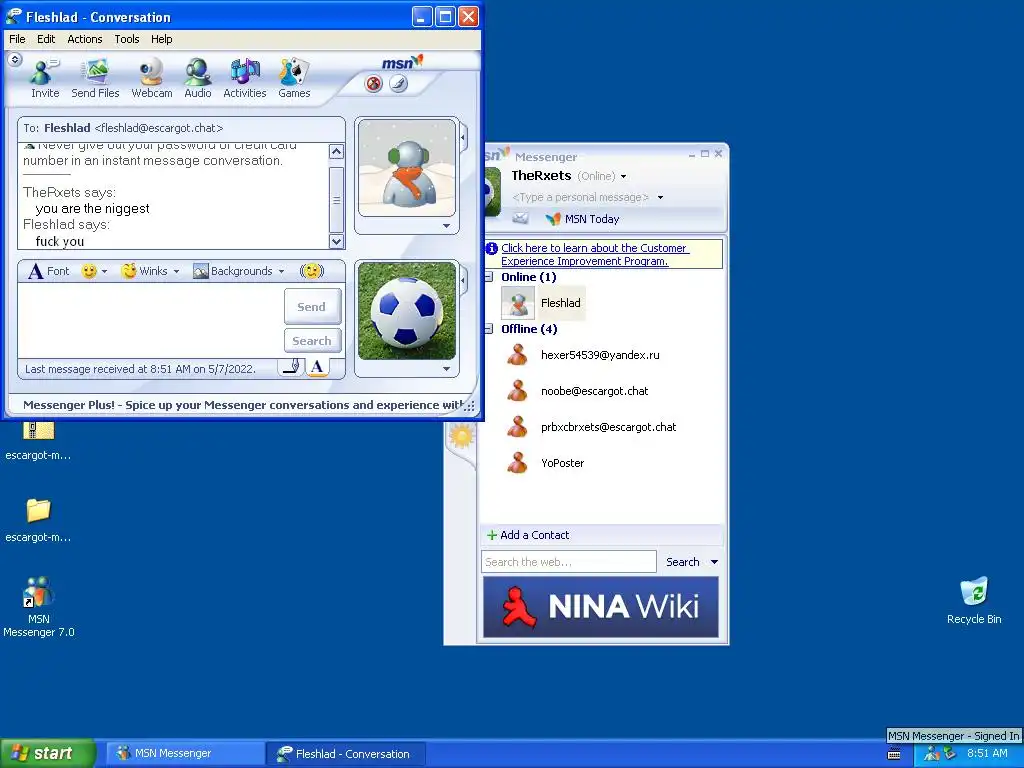Switch to MSN Messenger taskbar button
This screenshot has height=768, width=1024.
click(x=183, y=754)
